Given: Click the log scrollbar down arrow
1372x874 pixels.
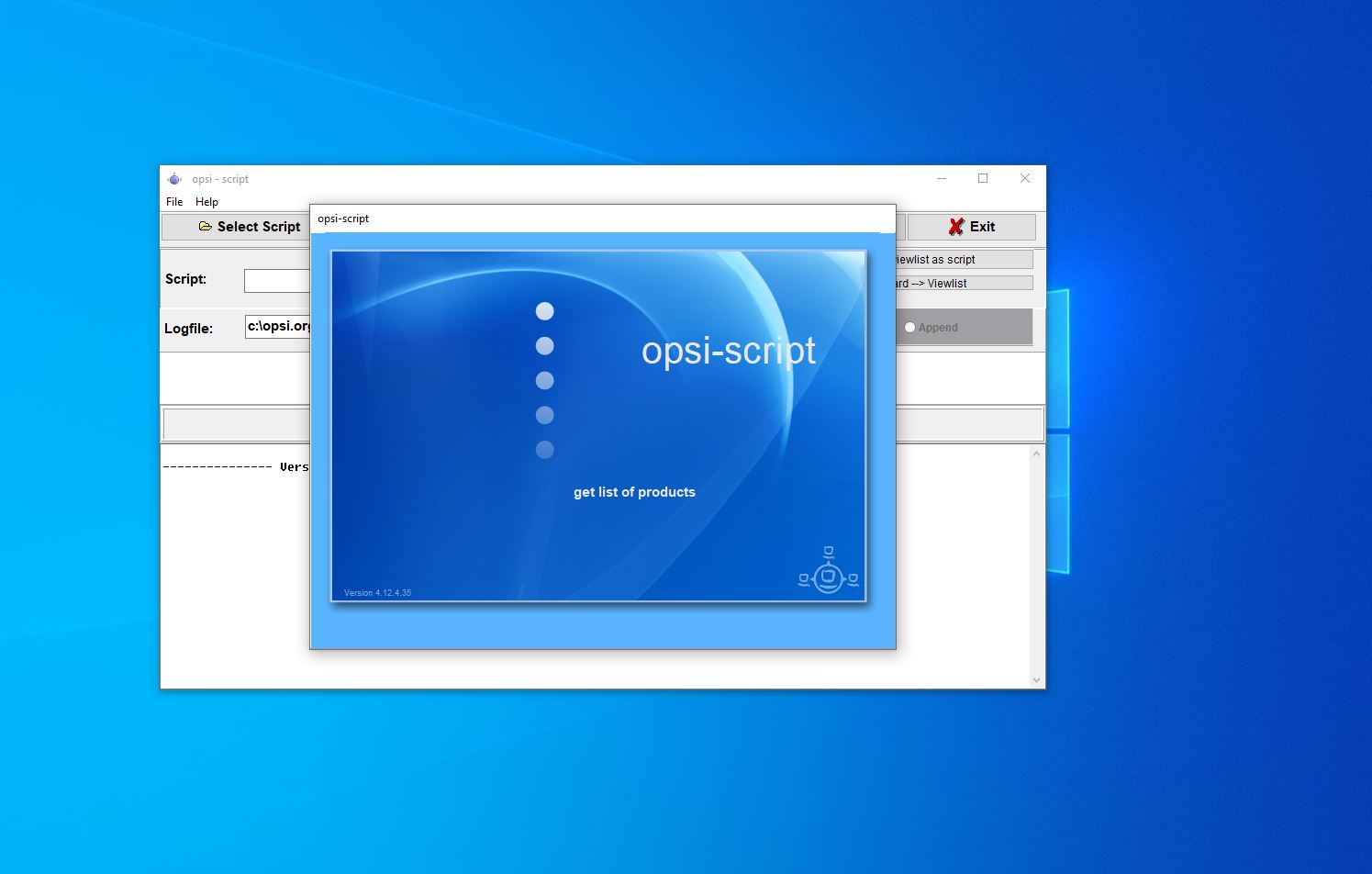Looking at the screenshot, I should (1037, 680).
